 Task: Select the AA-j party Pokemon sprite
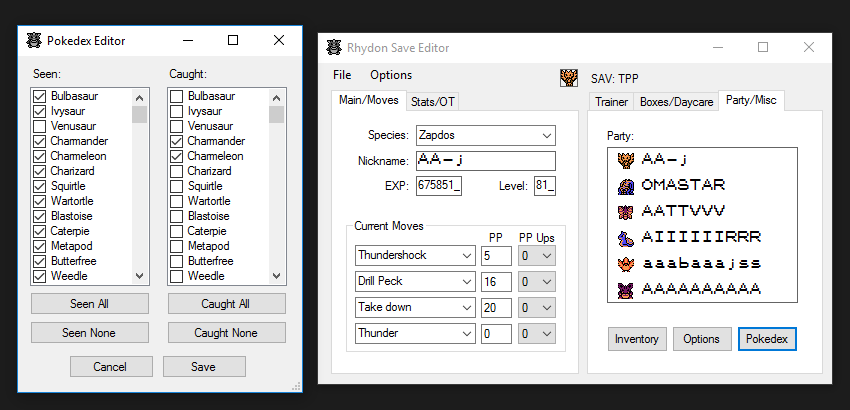626,160
